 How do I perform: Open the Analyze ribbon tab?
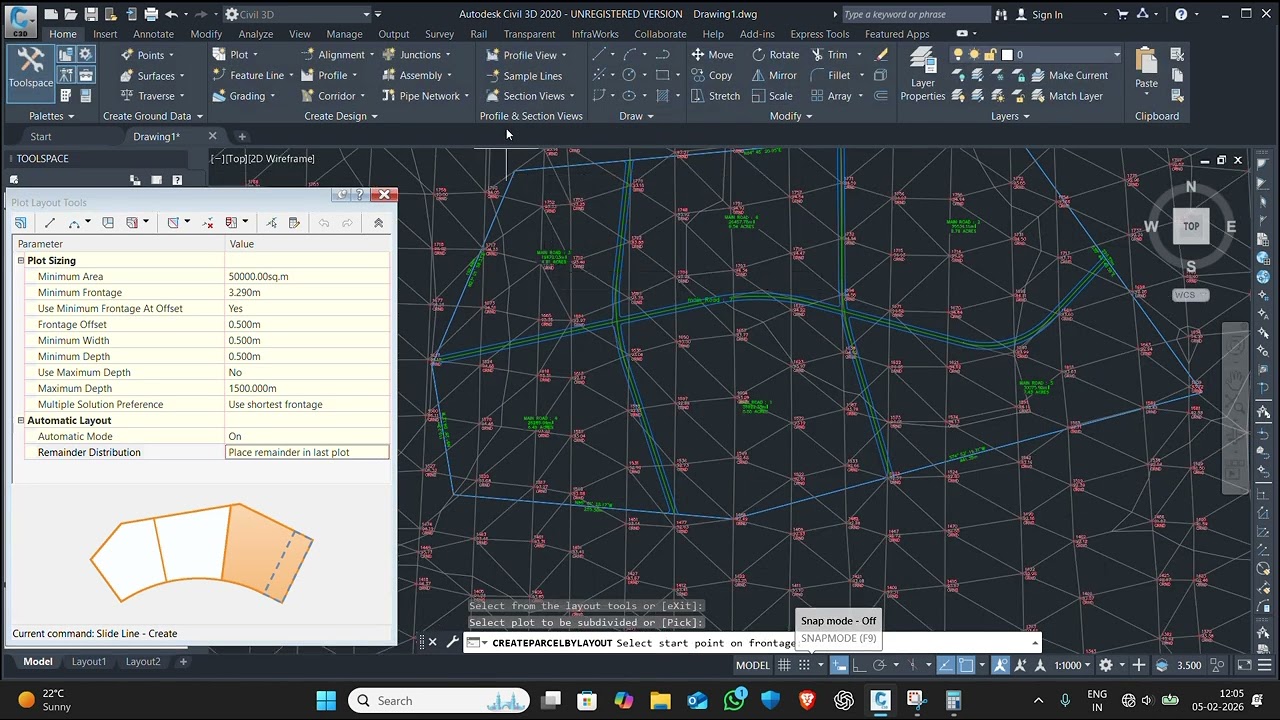256,34
